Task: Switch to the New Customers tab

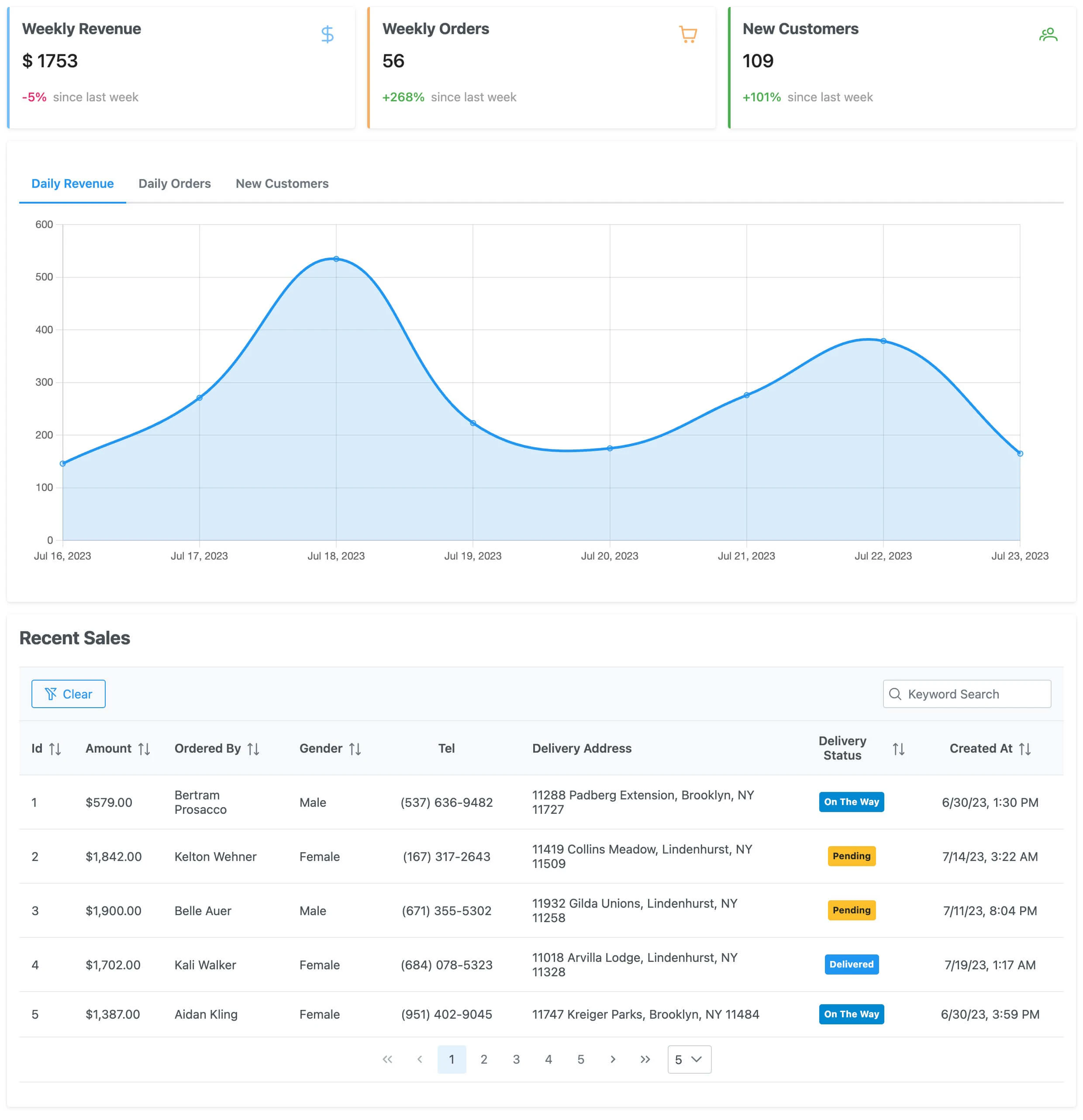Action: [282, 183]
